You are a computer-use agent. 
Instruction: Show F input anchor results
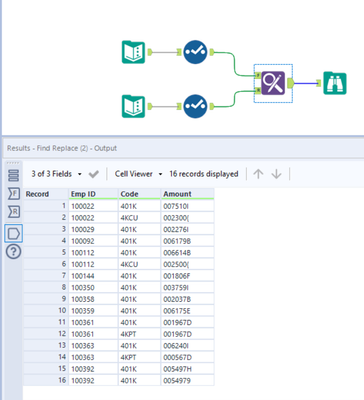click(14, 194)
